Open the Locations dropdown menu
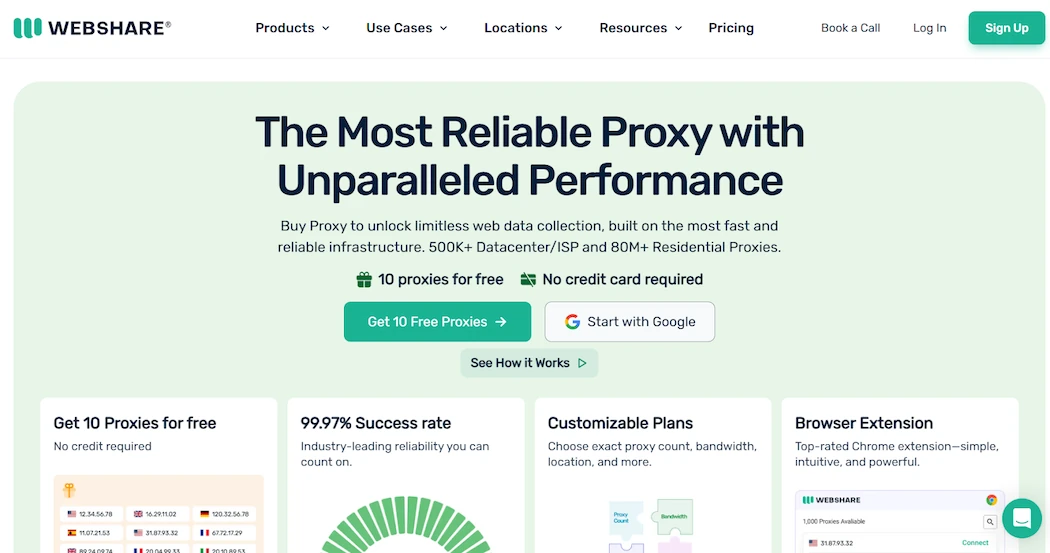 pyautogui.click(x=523, y=28)
